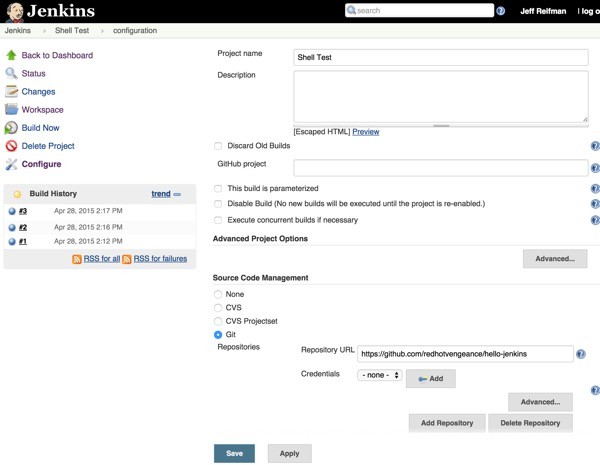Trigger Build Now link
600x465 pixels.
(x=41, y=128)
